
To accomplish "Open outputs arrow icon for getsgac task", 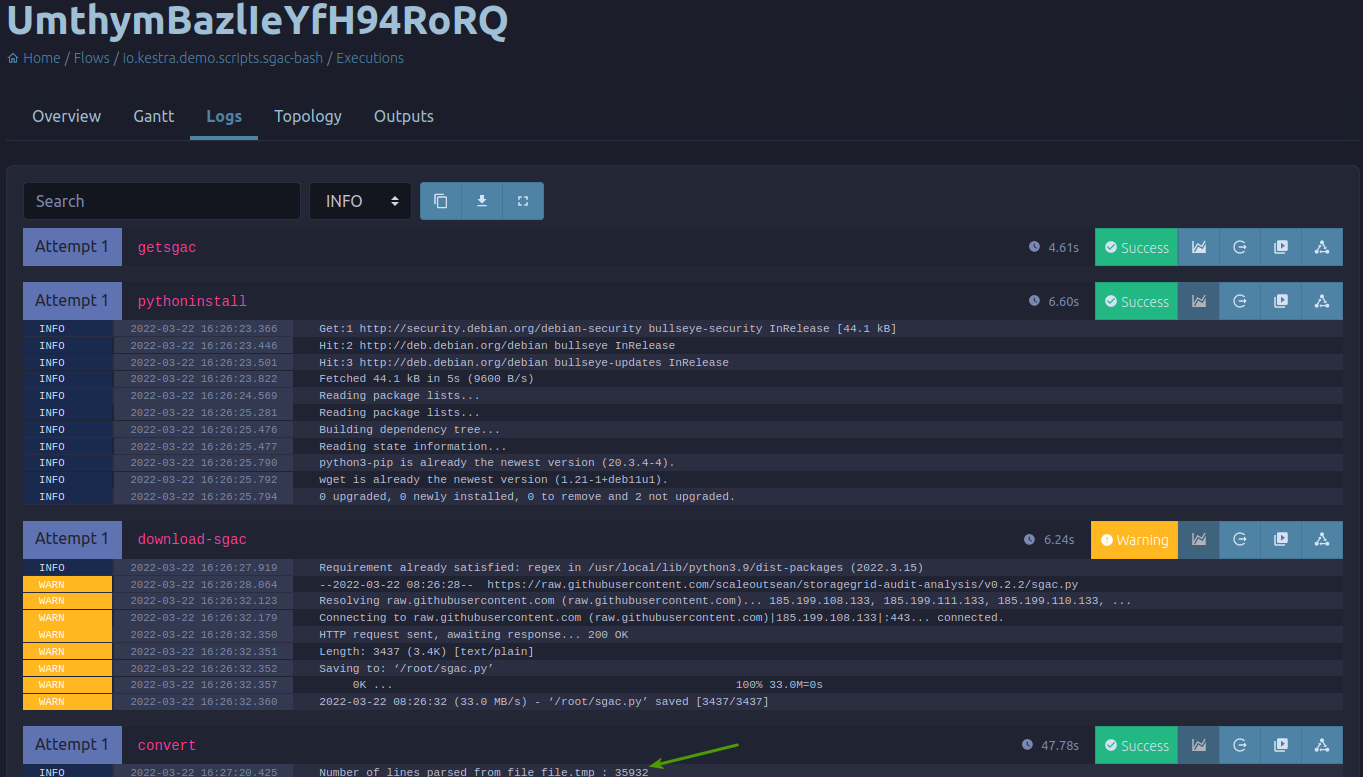I will pyautogui.click(x=1240, y=247).
